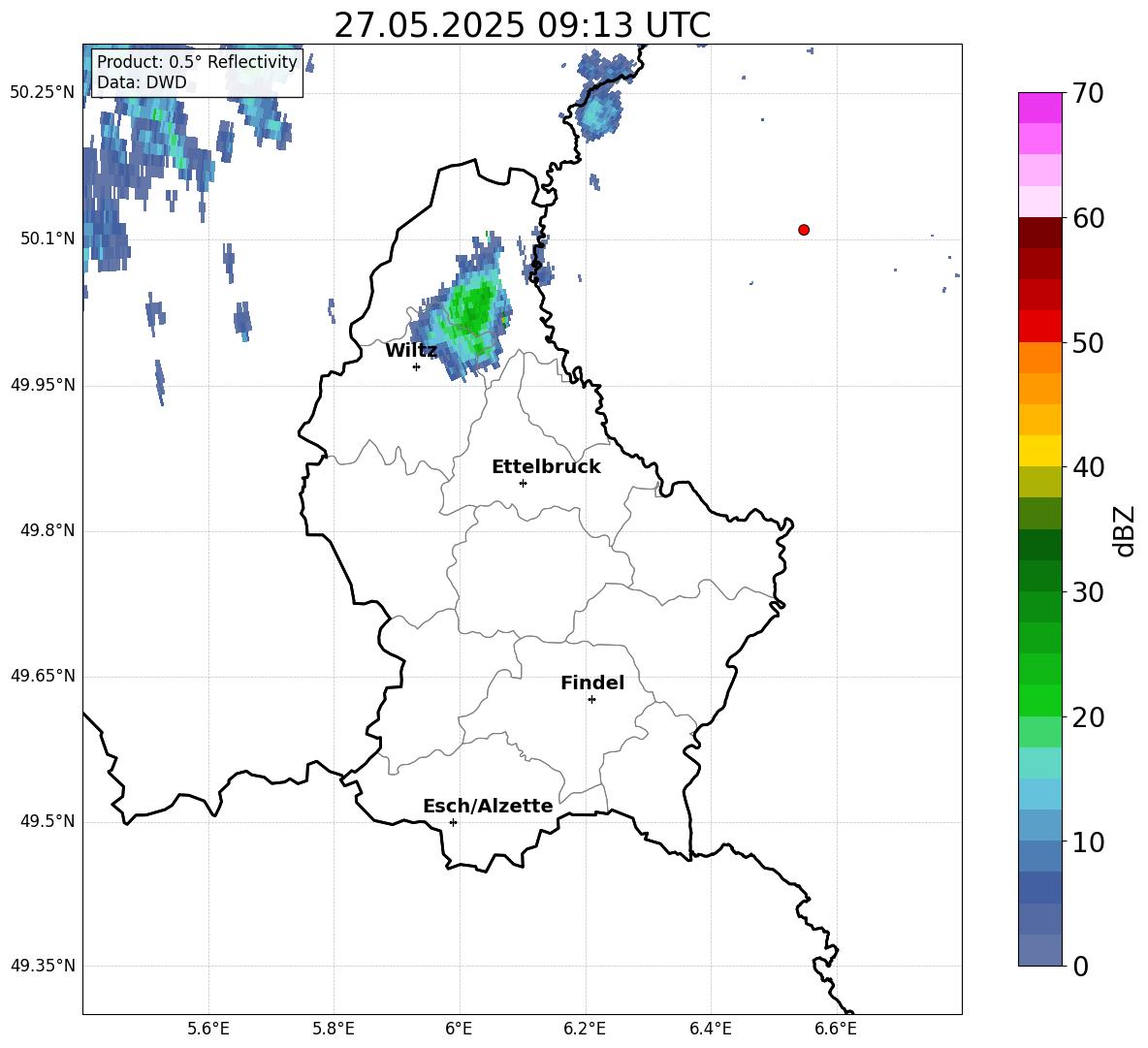Screen dimensions: 1148x1048
Task: Click the Data: DWD text
Action: 142,82
